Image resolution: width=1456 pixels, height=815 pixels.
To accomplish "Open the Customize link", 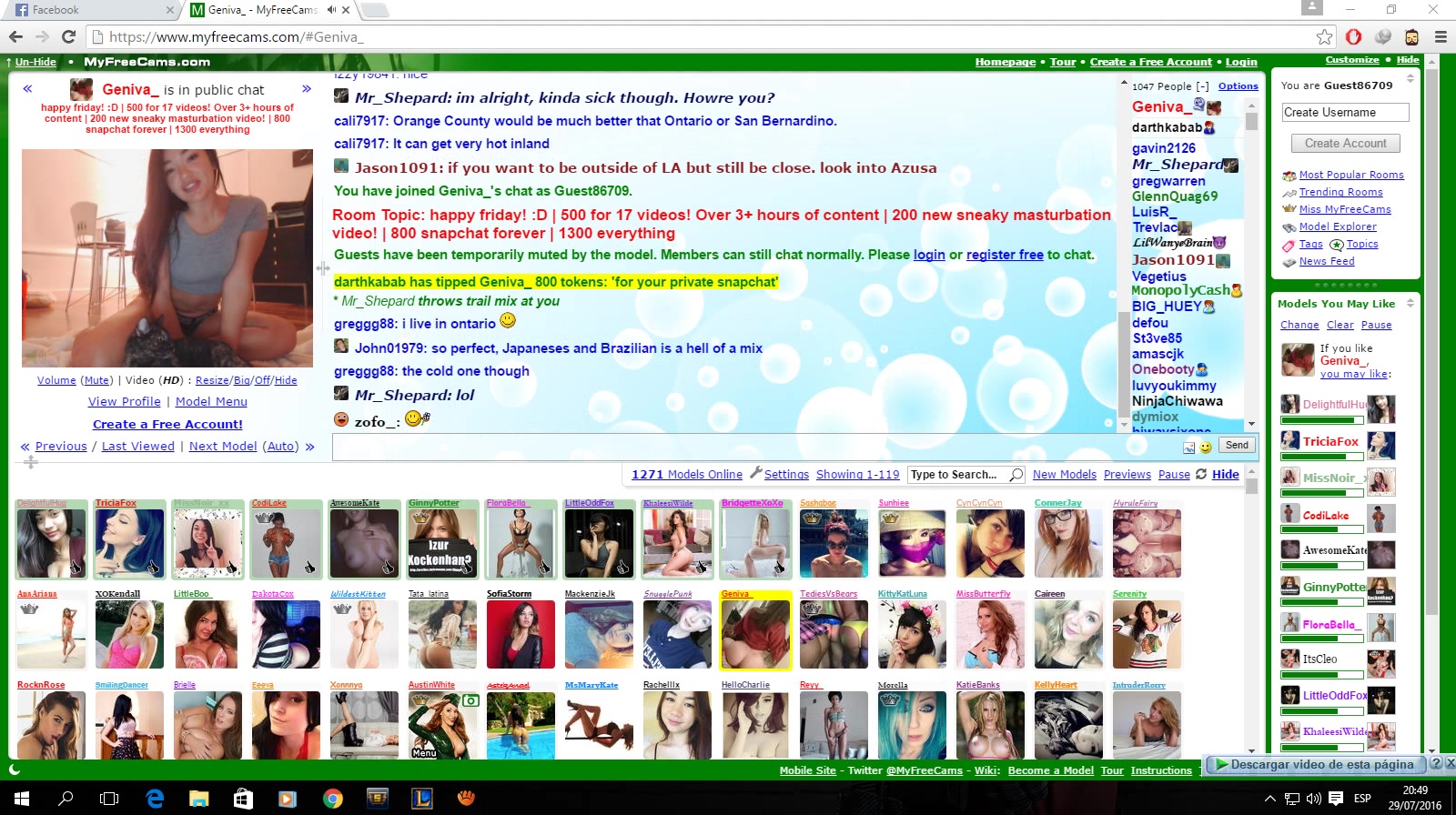I will (x=1352, y=60).
